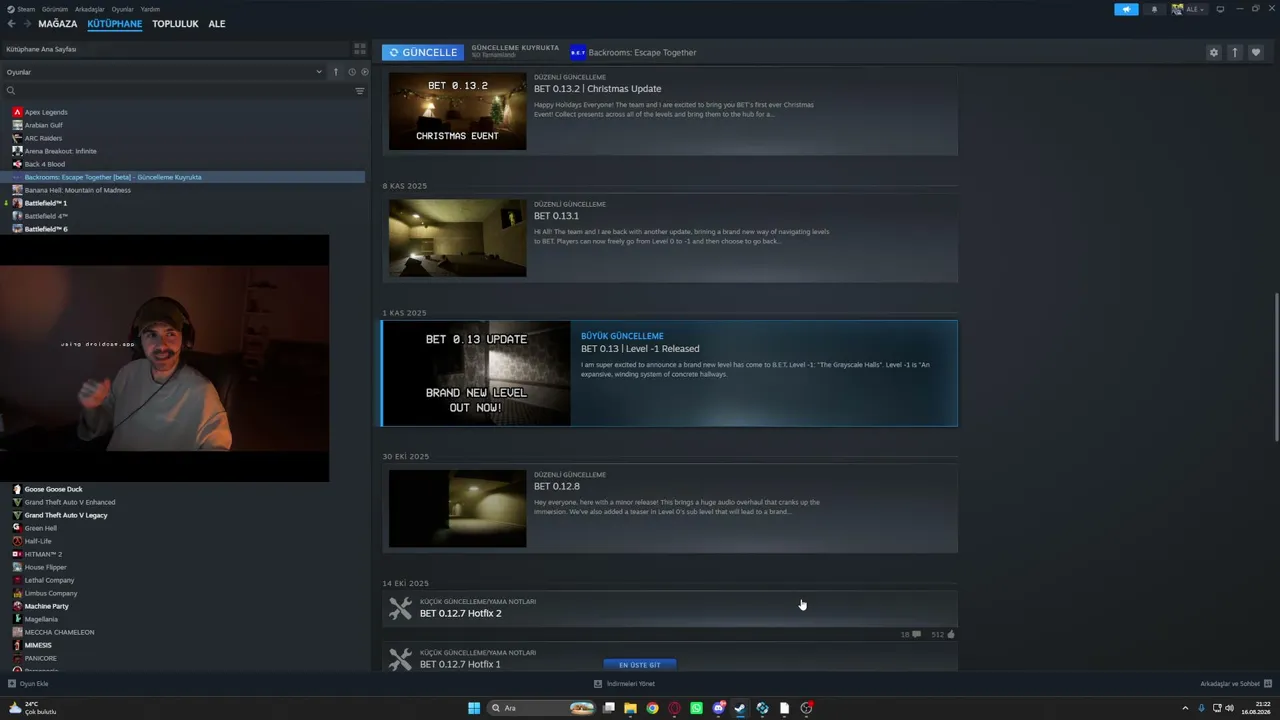1280x720 pixels.
Task: Click Oyun Ekle to add a game
Action: tap(28, 684)
